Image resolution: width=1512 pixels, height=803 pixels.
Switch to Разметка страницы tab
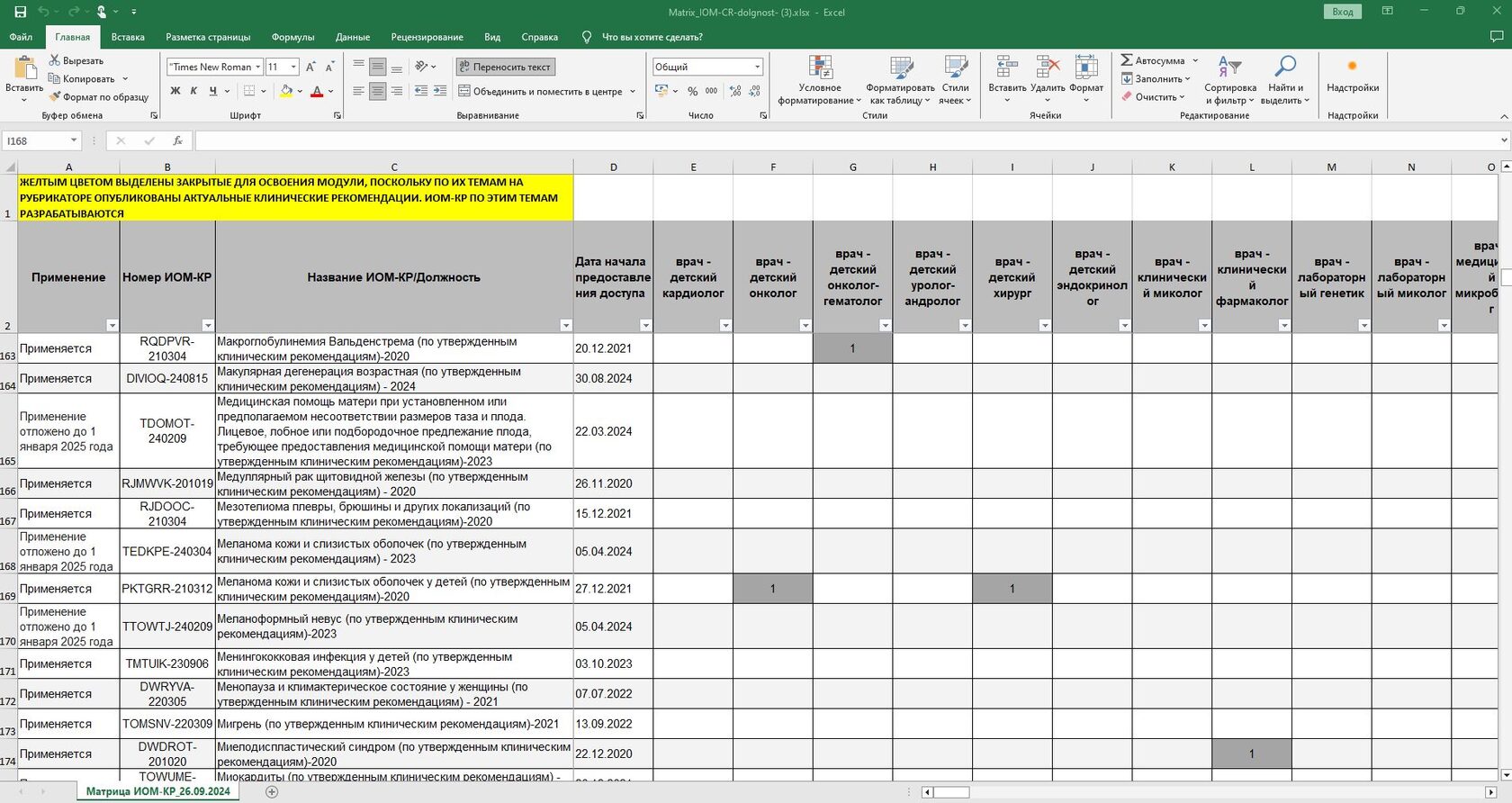[208, 37]
